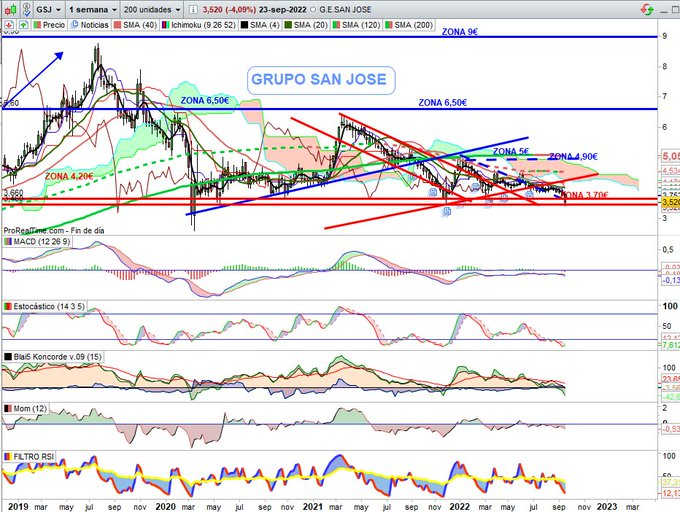Select the ZONA 6,50€ label over green cloud
Screen dimensions: 680x512
click(x=205, y=101)
